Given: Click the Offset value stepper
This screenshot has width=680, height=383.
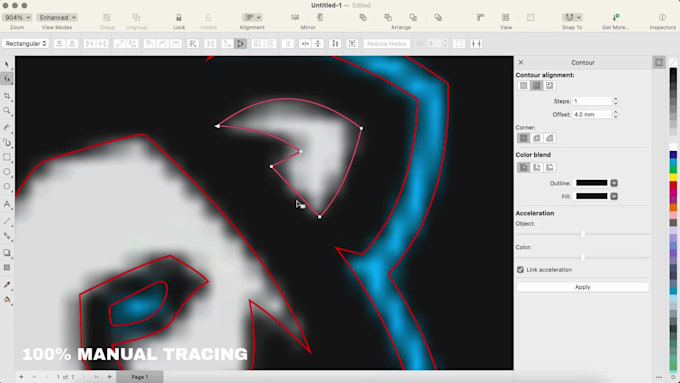Looking at the screenshot, I should 615,115.
